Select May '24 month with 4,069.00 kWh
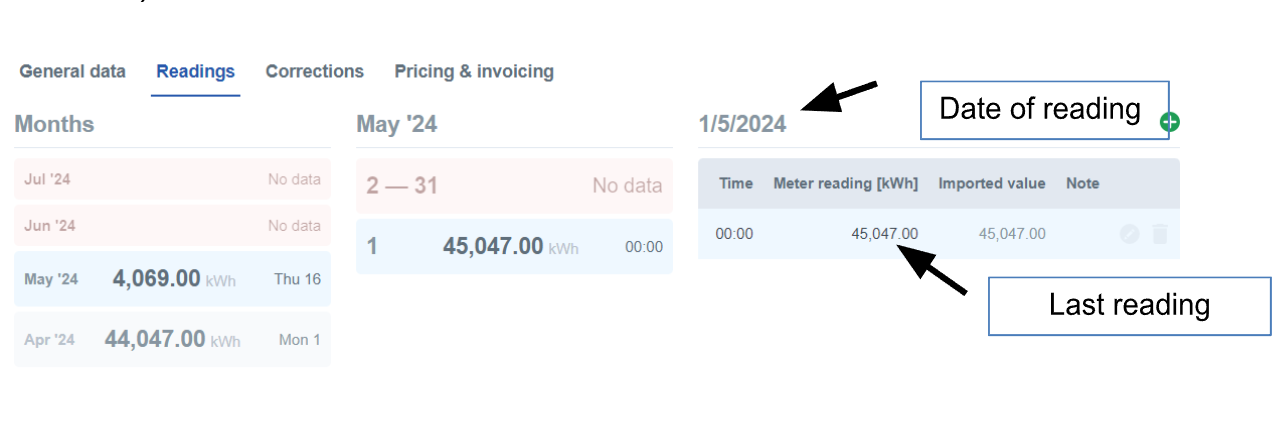Viewport: 1288px width, 429px height. (172, 279)
